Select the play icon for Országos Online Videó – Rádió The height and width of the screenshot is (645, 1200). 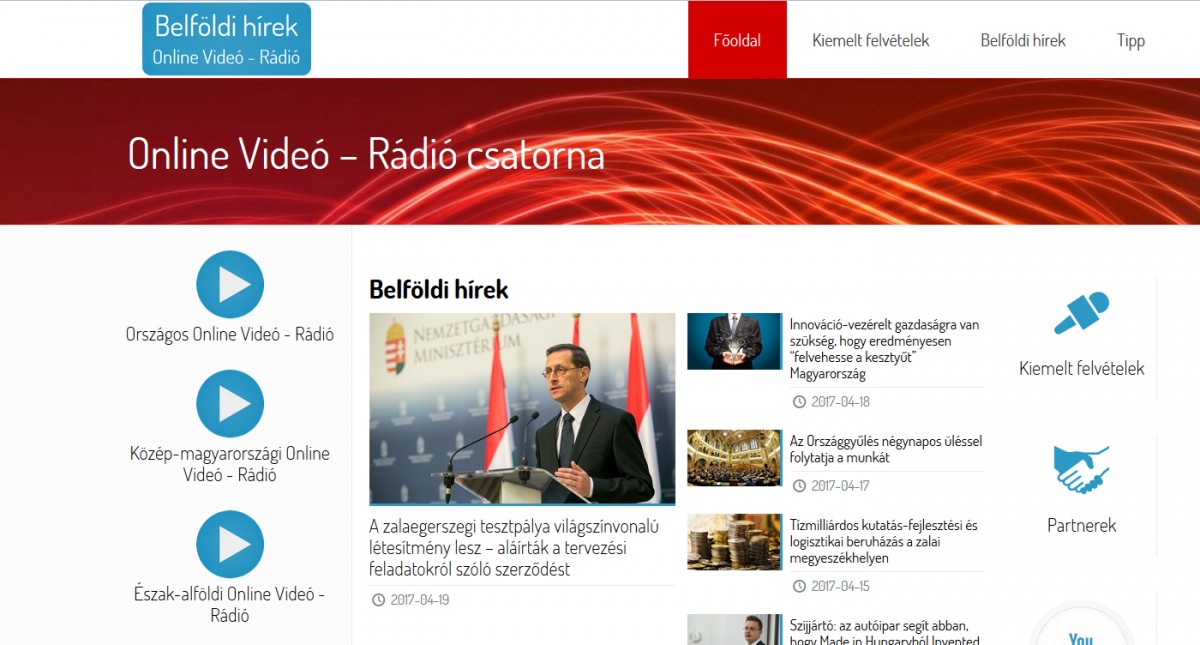point(230,283)
